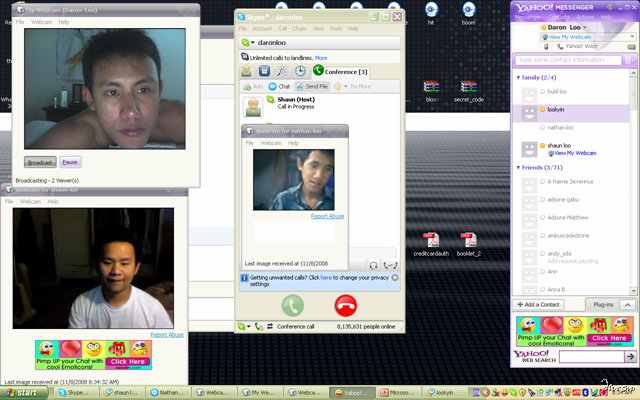Screen dimensions: 640x400
Task: Click the Yahoo web search input box
Action: (x=591, y=356)
